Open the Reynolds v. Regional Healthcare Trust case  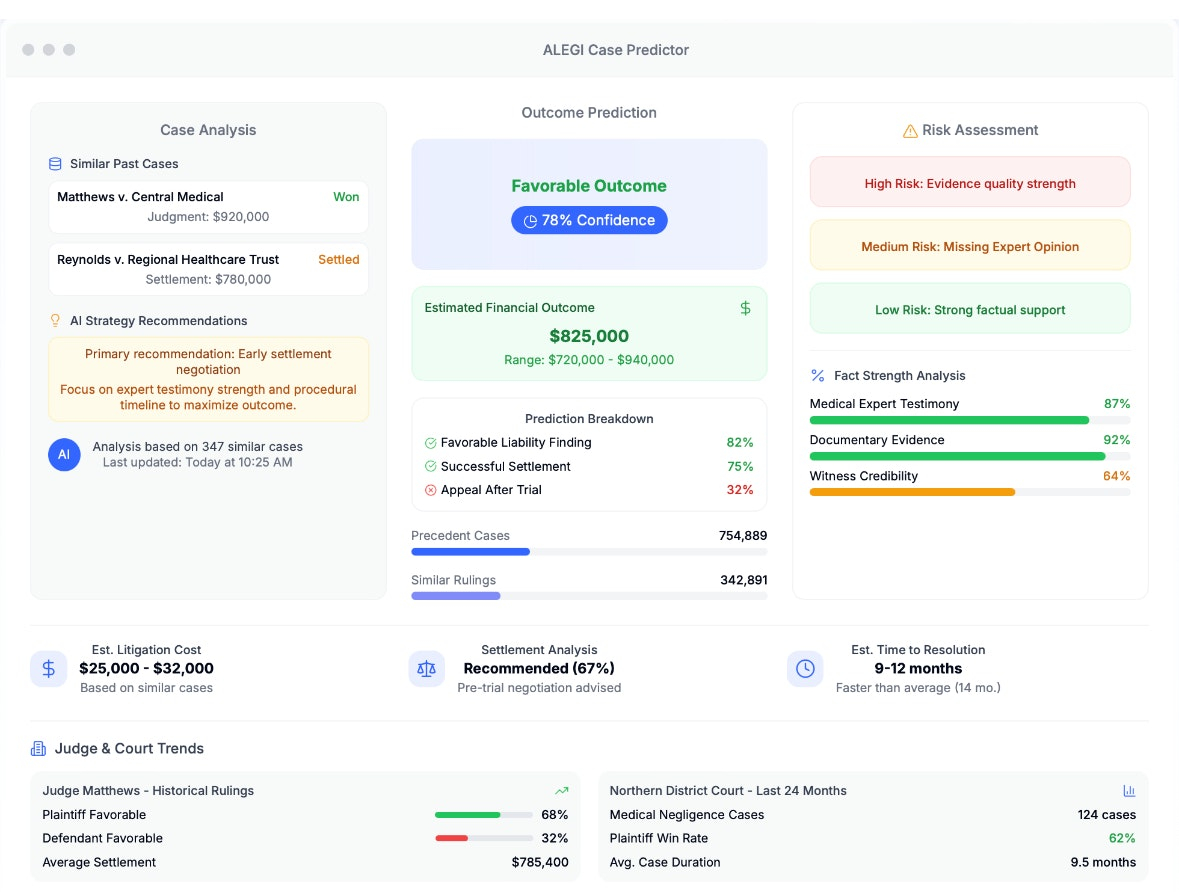[x=208, y=269]
